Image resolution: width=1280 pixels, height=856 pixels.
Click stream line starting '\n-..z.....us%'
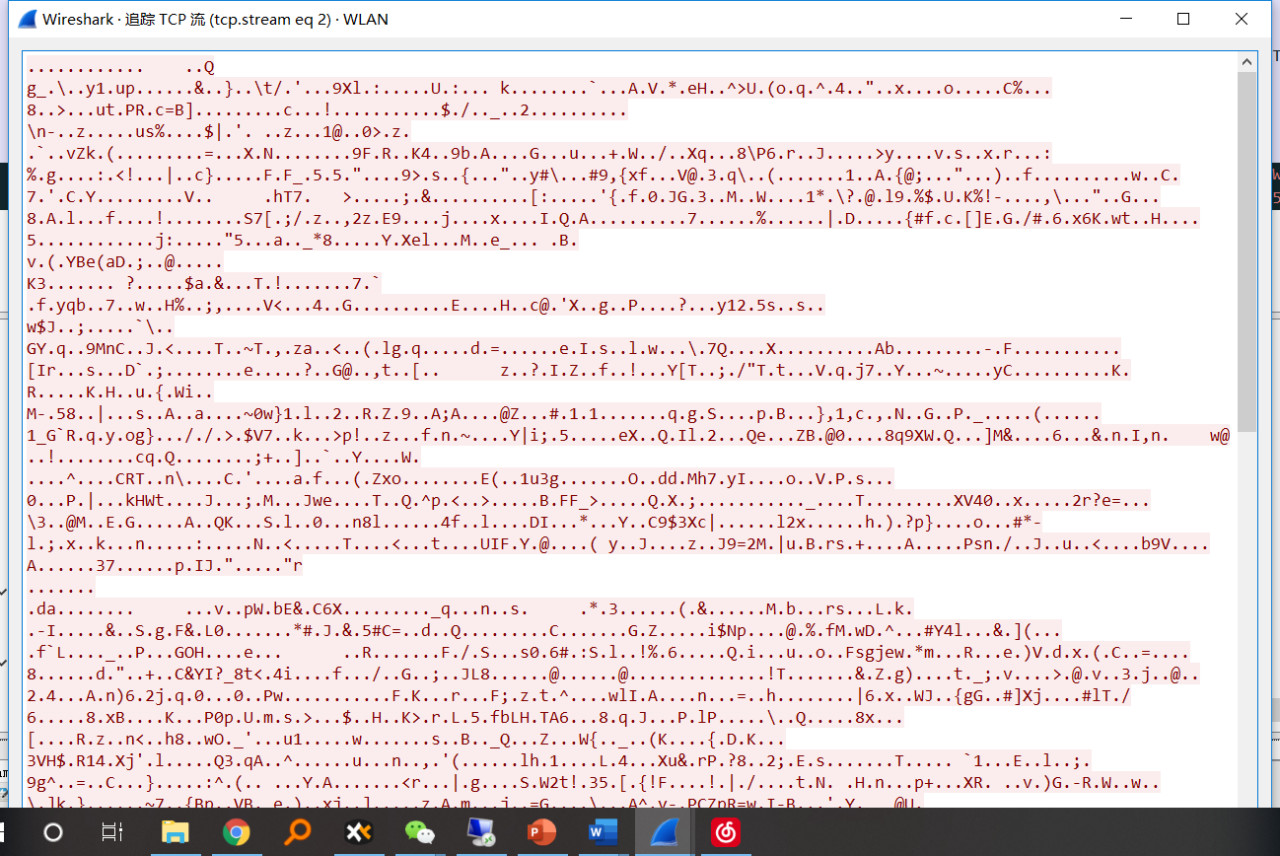219,132
